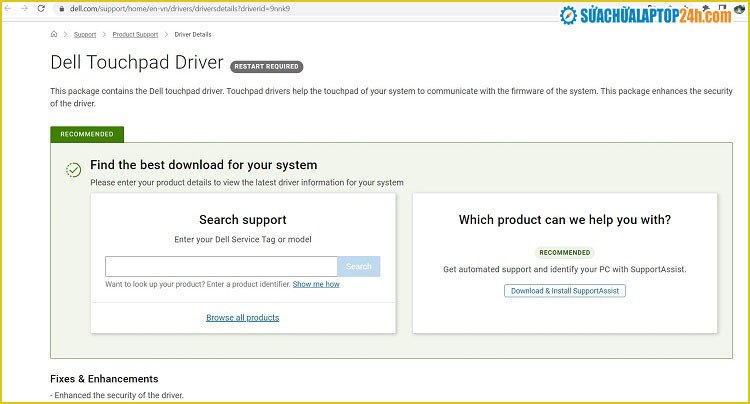Open the Product Support breadcrumb link
The height and width of the screenshot is (404, 750).
(x=135, y=34)
